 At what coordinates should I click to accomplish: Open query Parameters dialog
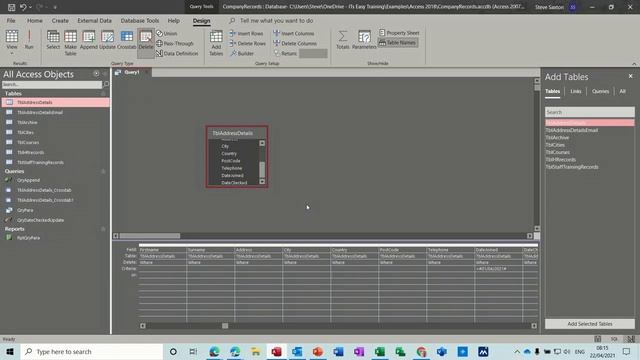(x=364, y=40)
